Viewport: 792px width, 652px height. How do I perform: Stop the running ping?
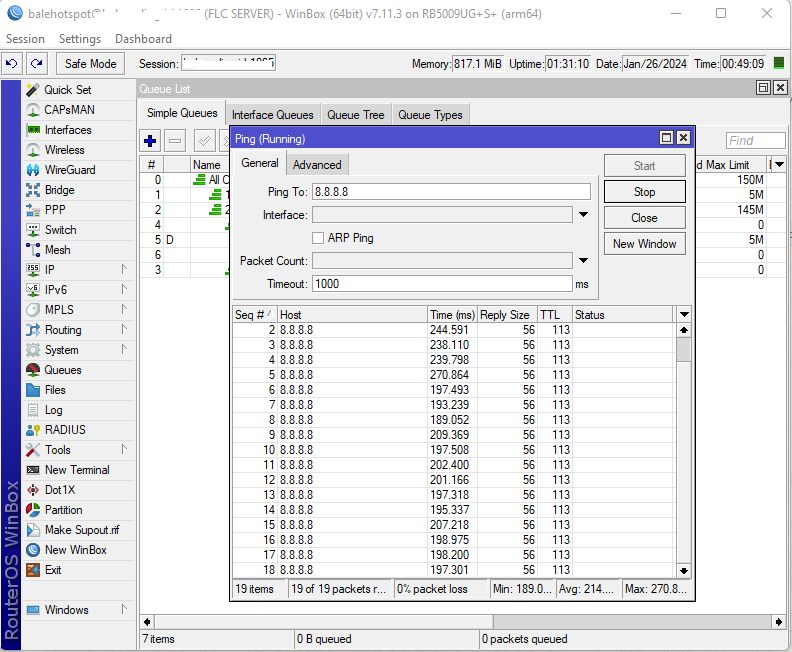(x=645, y=192)
